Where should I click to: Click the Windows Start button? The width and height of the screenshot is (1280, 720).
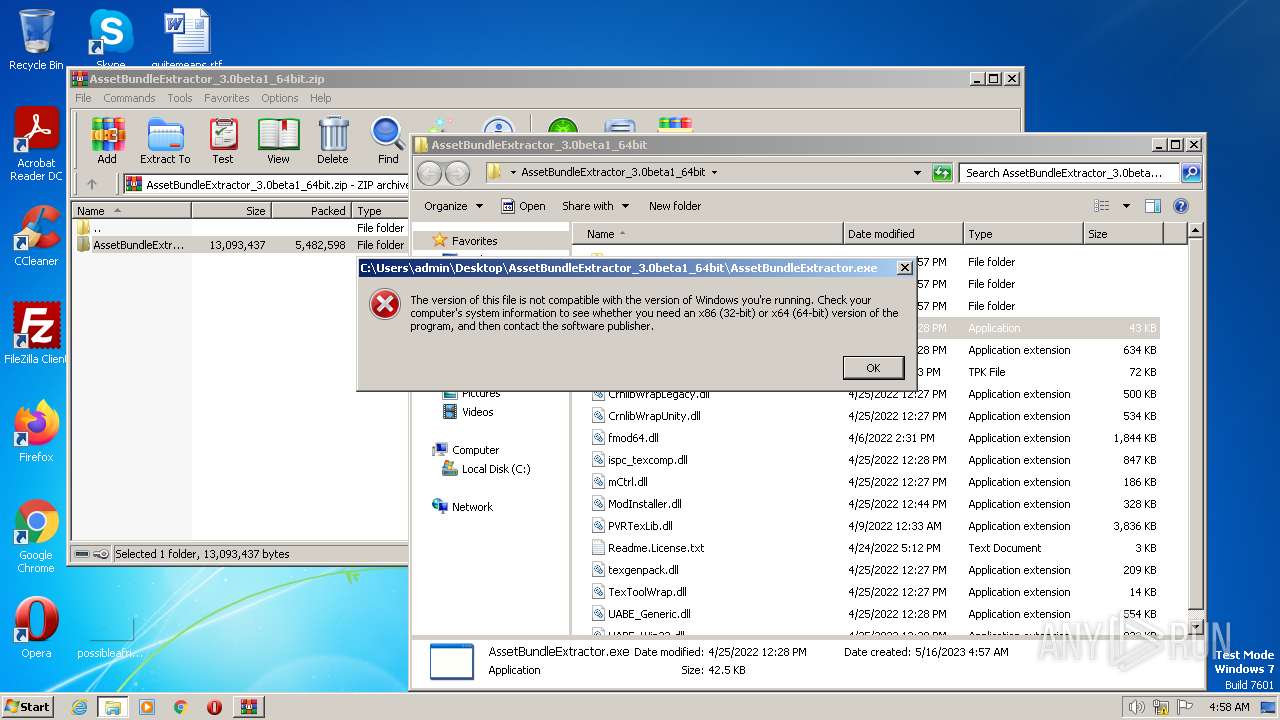tap(28, 706)
